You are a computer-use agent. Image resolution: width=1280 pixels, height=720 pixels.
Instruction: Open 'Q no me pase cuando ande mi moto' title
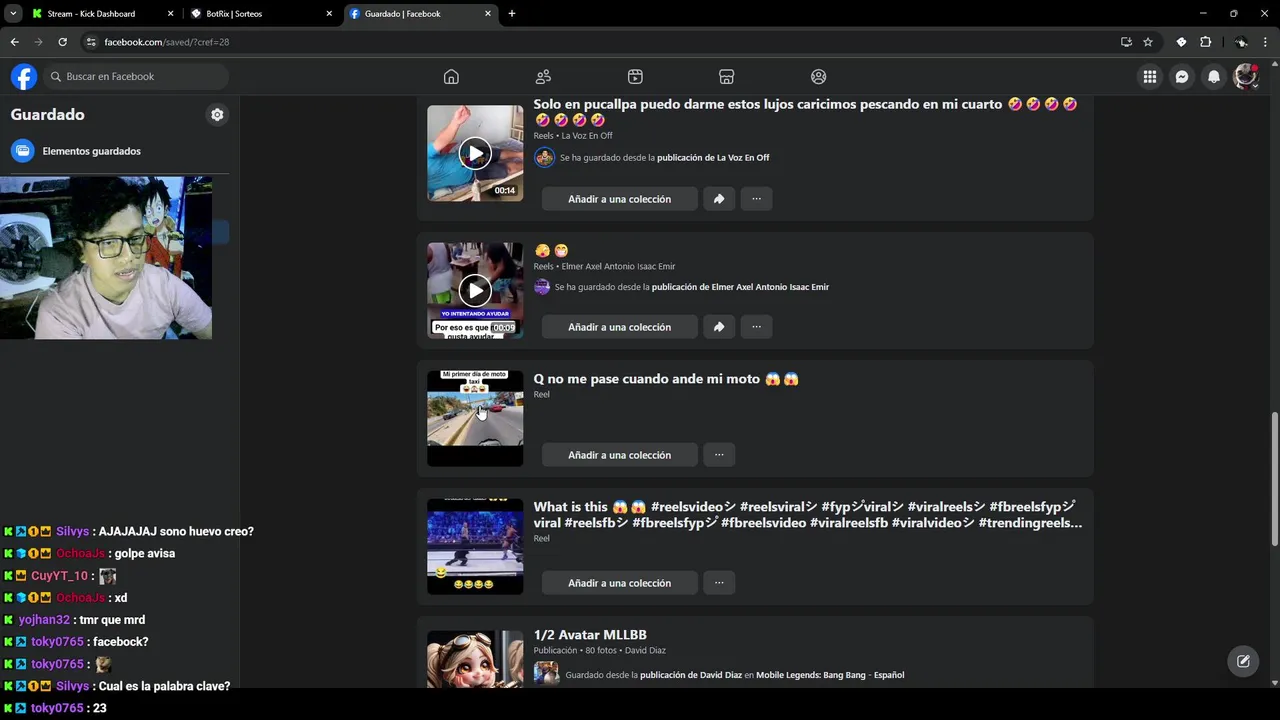click(666, 379)
